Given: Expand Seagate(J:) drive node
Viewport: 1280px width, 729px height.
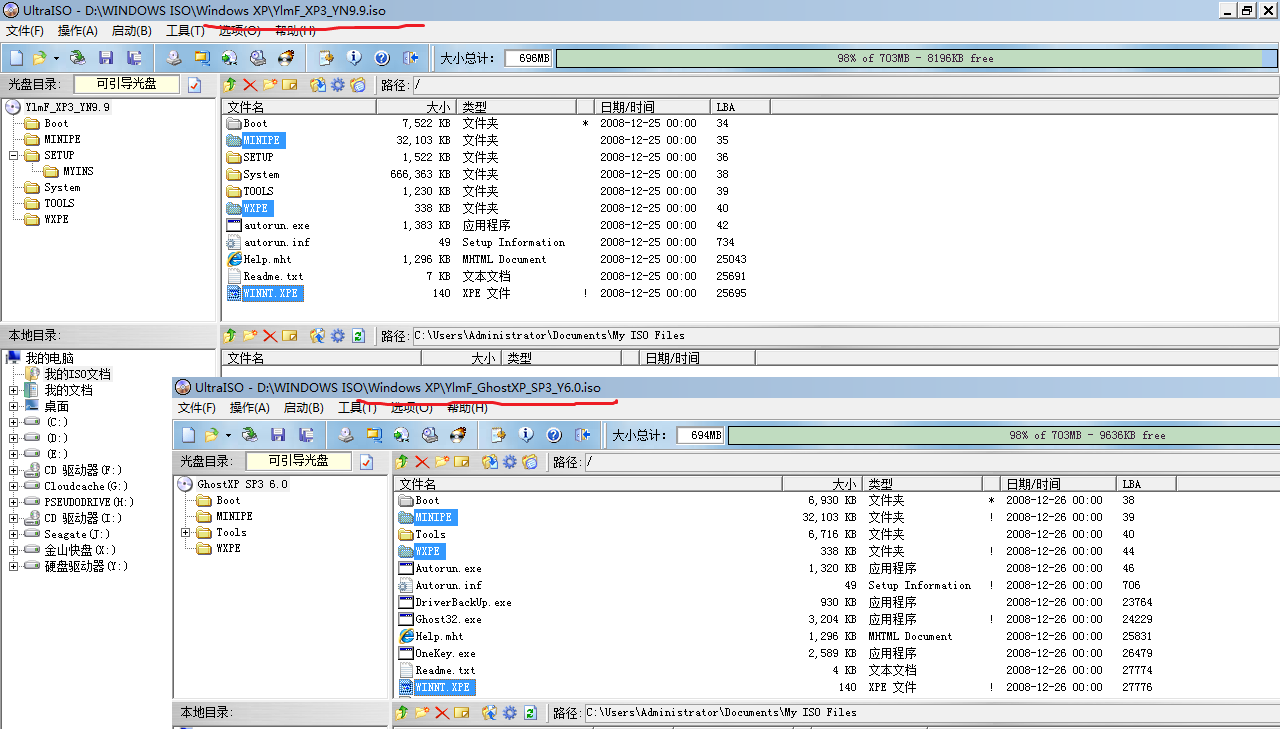Looking at the screenshot, I should pyautogui.click(x=14, y=534).
